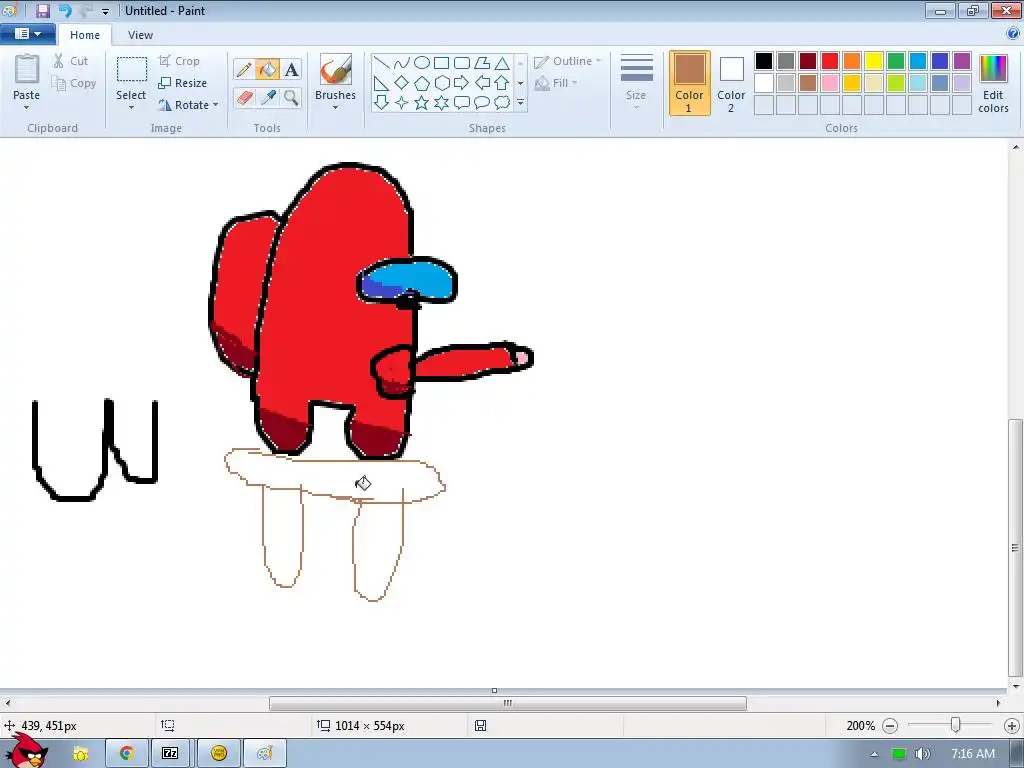Screen dimensions: 1024x768
Task: Select the Pencil tool
Action: coord(244,69)
